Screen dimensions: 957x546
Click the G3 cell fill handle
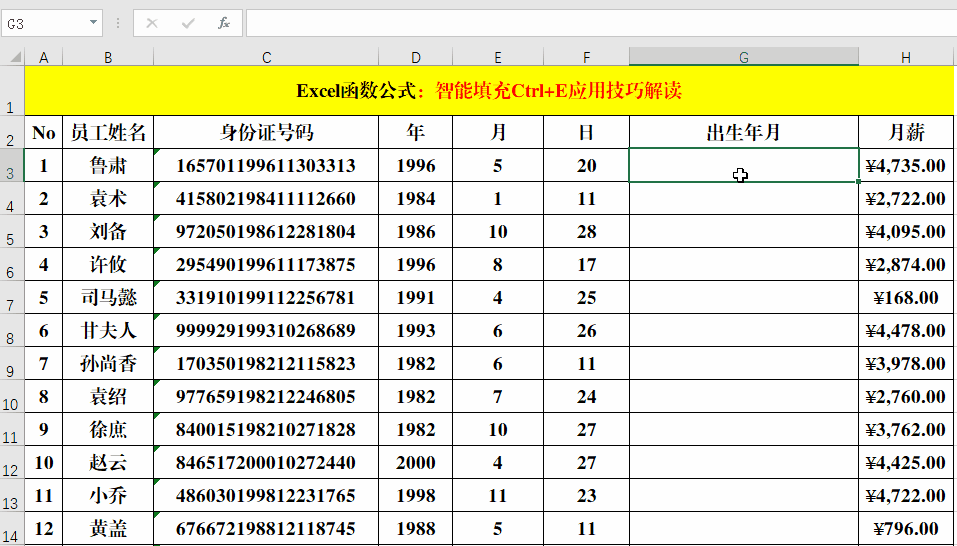[x=859, y=182]
